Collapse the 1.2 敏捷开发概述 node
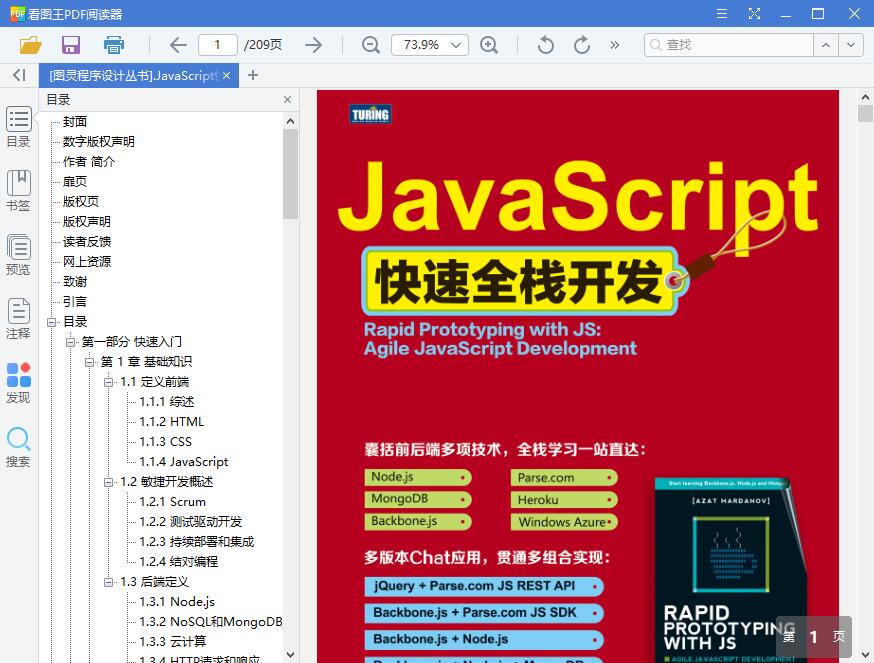 [109, 482]
